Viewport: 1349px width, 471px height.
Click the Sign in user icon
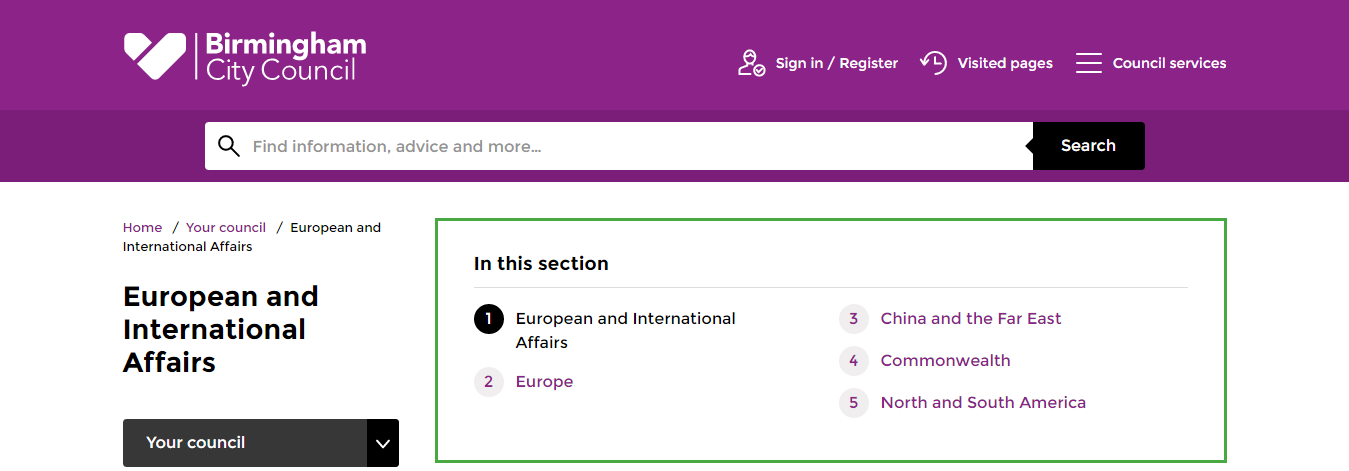pyautogui.click(x=751, y=63)
